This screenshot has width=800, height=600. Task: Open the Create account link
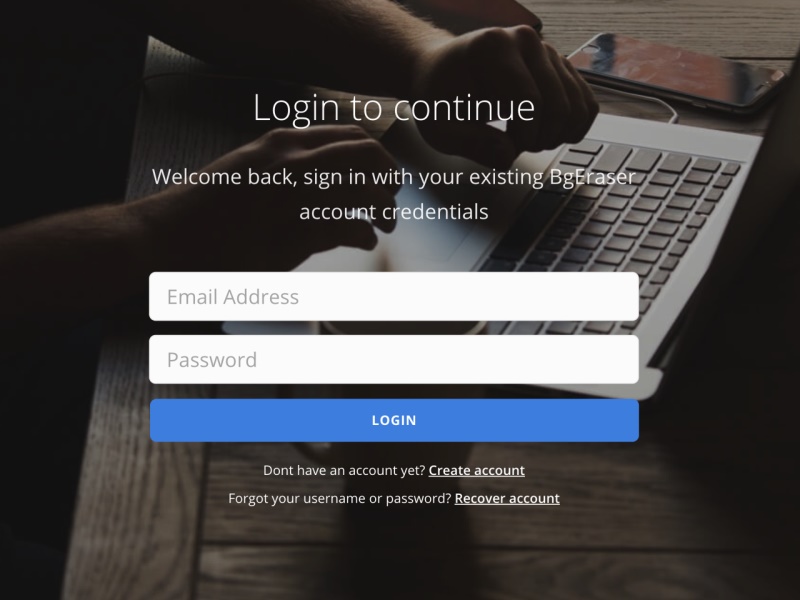click(x=476, y=470)
